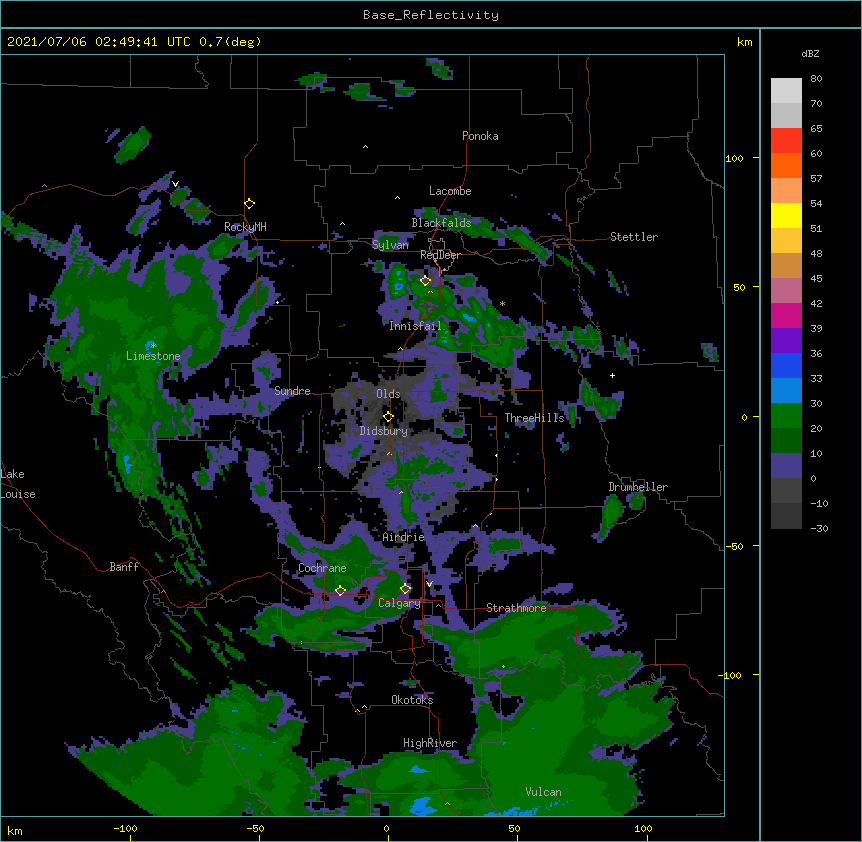
Task: Click the Banff label
Action: tap(124, 567)
